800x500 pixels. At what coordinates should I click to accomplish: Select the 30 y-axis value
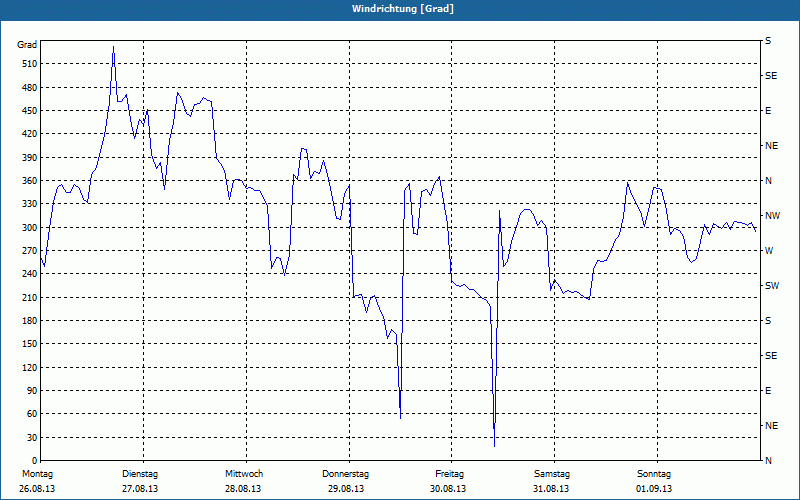click(x=32, y=437)
